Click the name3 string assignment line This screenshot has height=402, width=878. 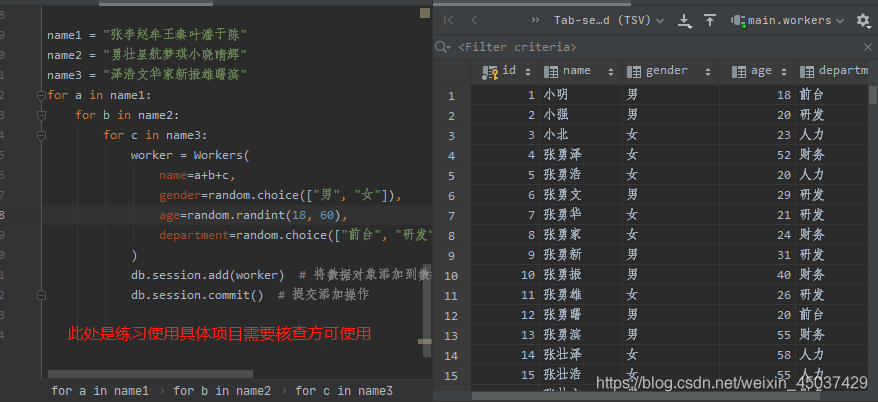coord(147,75)
